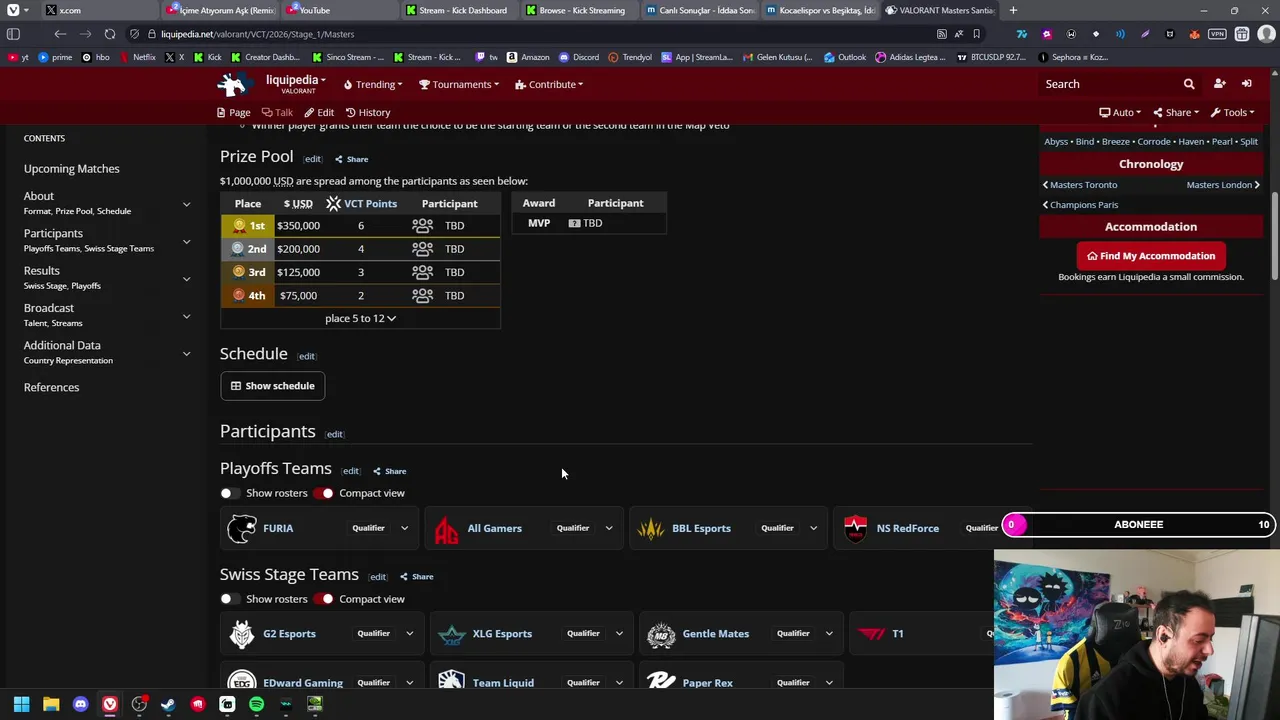Click the NS RedForce team logo
This screenshot has width=1280, height=720.
[x=855, y=528]
